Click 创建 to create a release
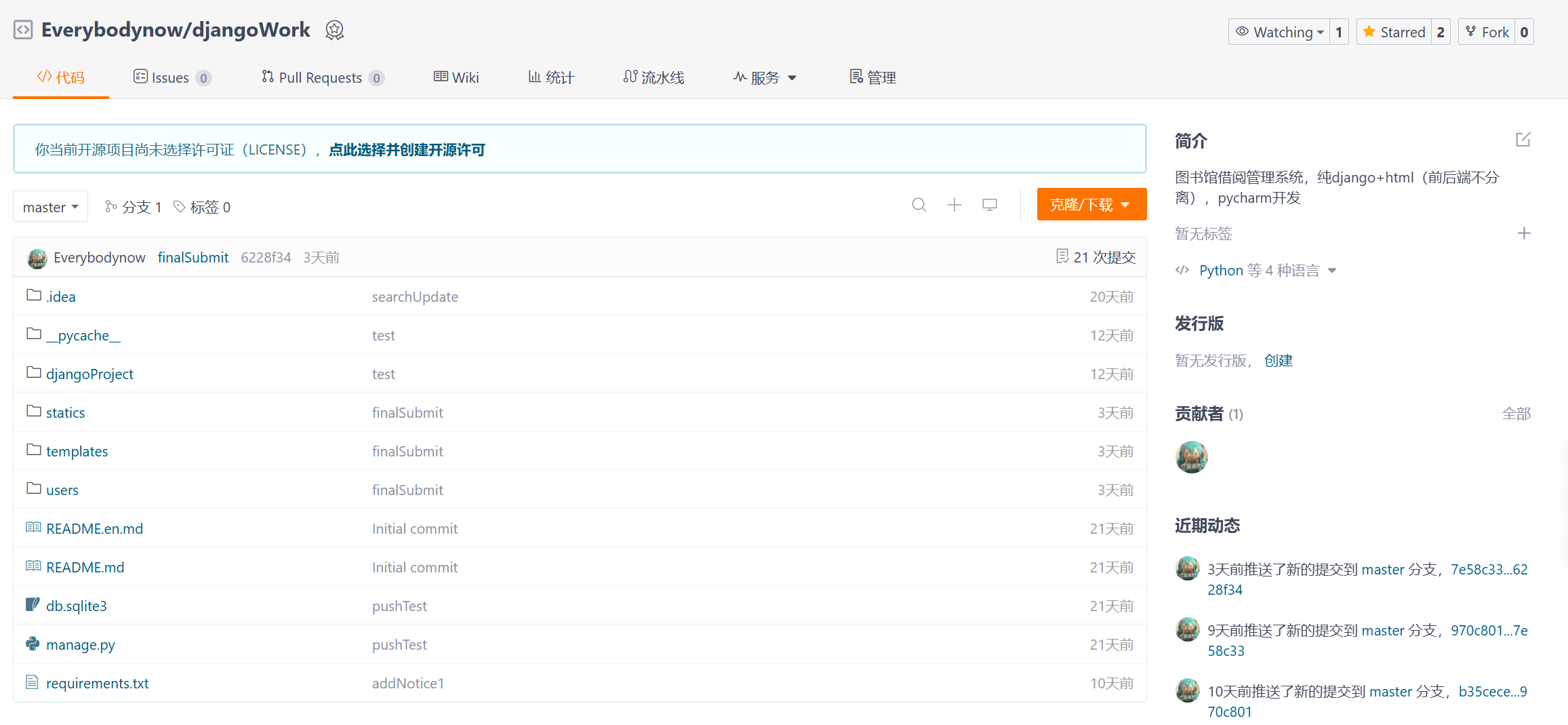Image resolution: width=1568 pixels, height=725 pixels. tap(1278, 360)
